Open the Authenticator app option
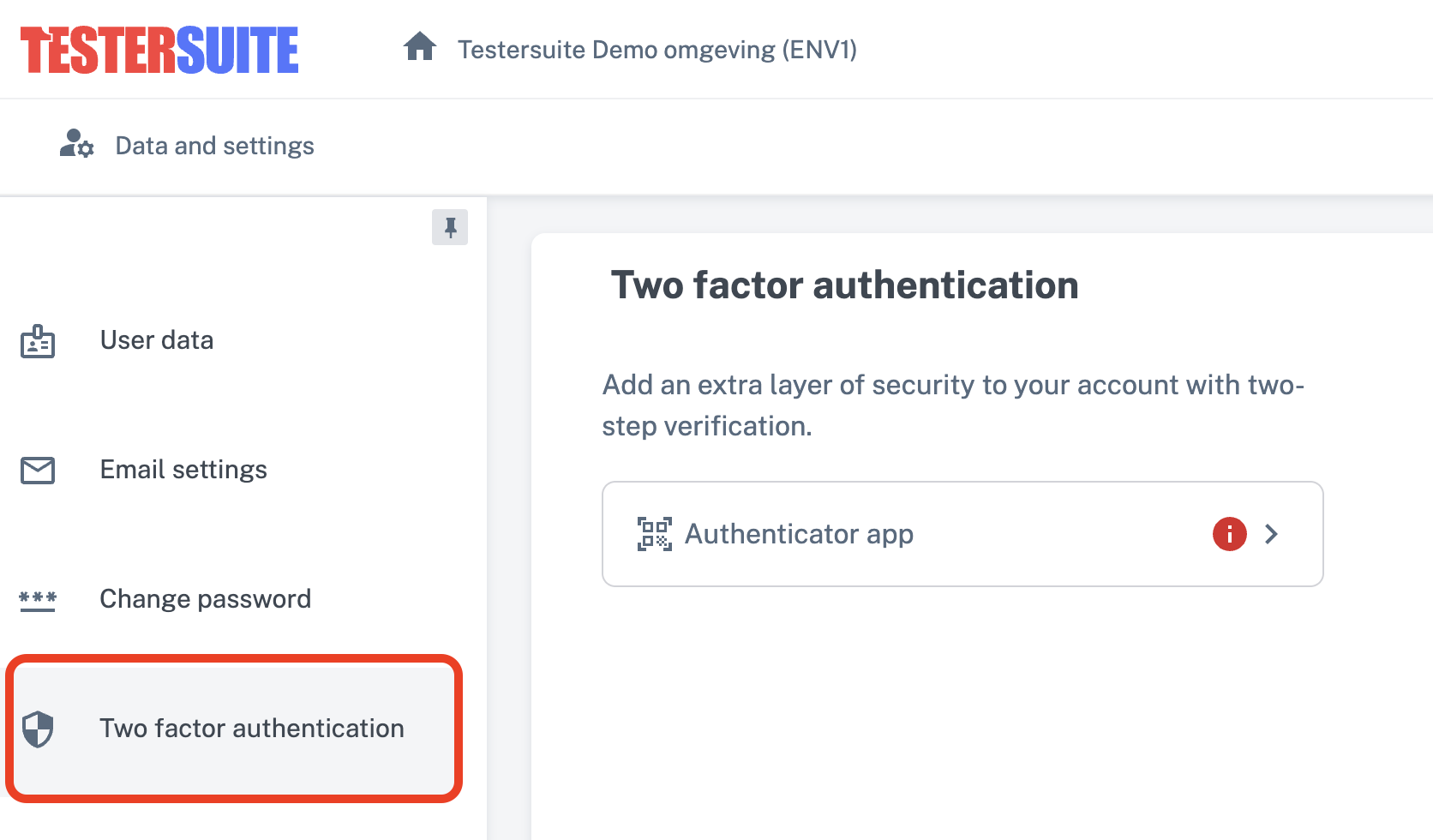The image size is (1433, 840). click(x=799, y=534)
